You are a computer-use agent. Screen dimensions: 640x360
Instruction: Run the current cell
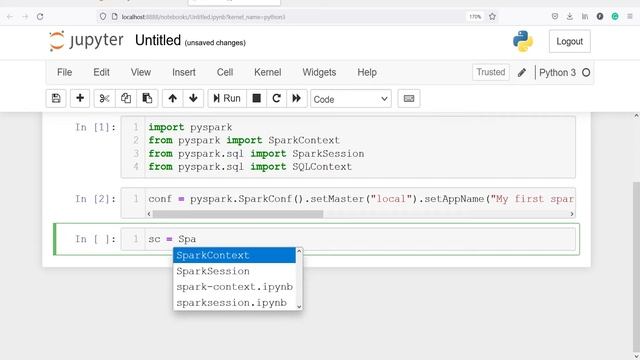[x=227, y=98]
